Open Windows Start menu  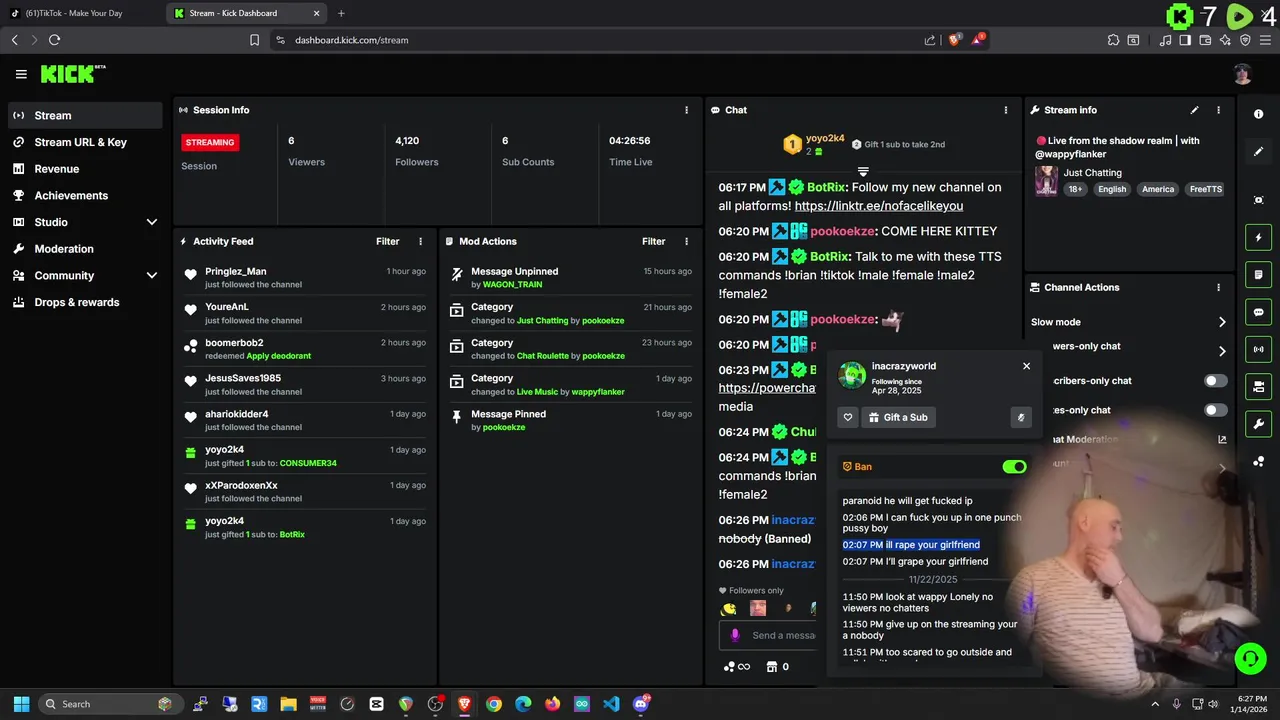point(21,704)
